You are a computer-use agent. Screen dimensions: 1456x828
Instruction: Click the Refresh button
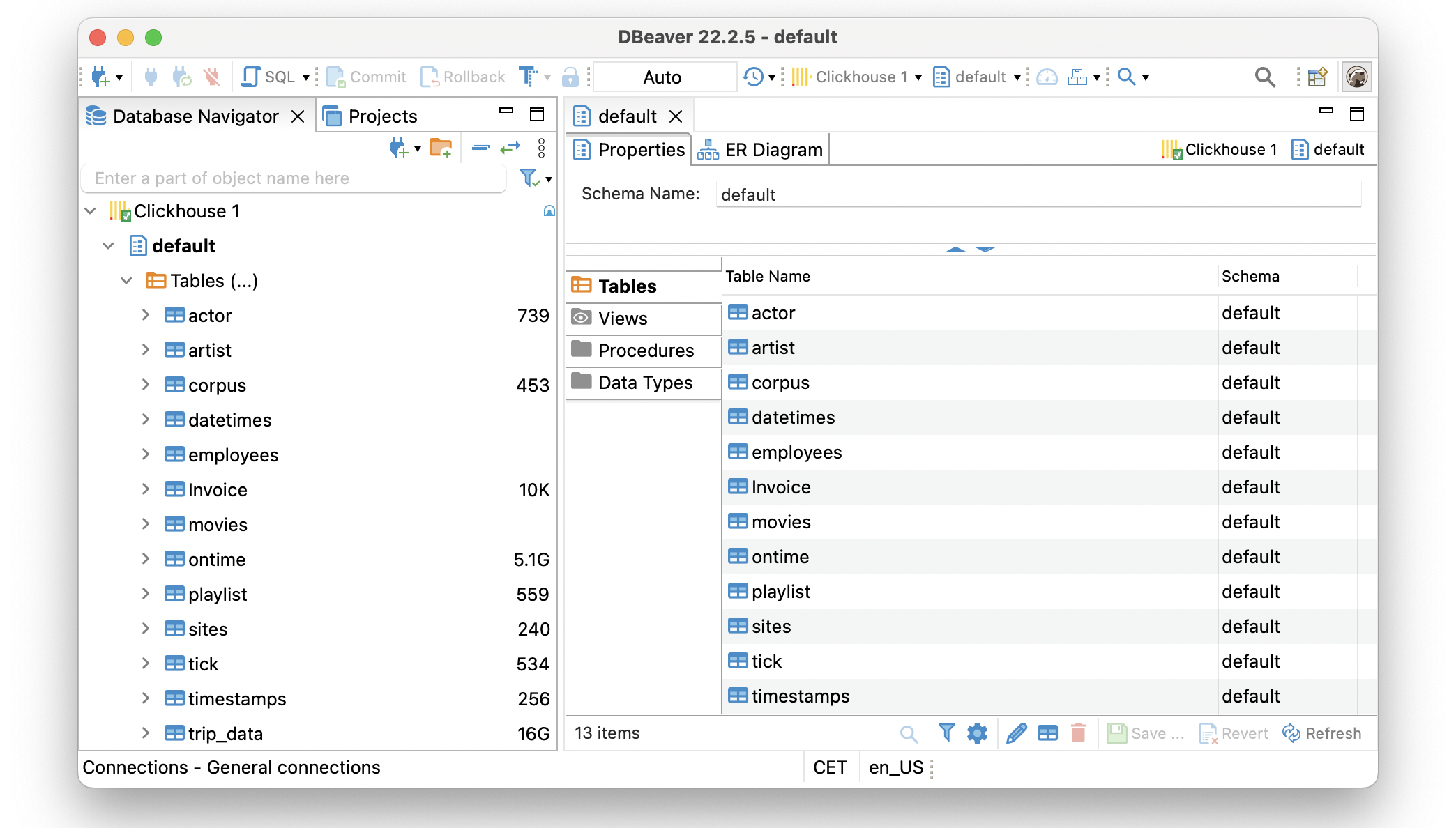click(x=1322, y=733)
